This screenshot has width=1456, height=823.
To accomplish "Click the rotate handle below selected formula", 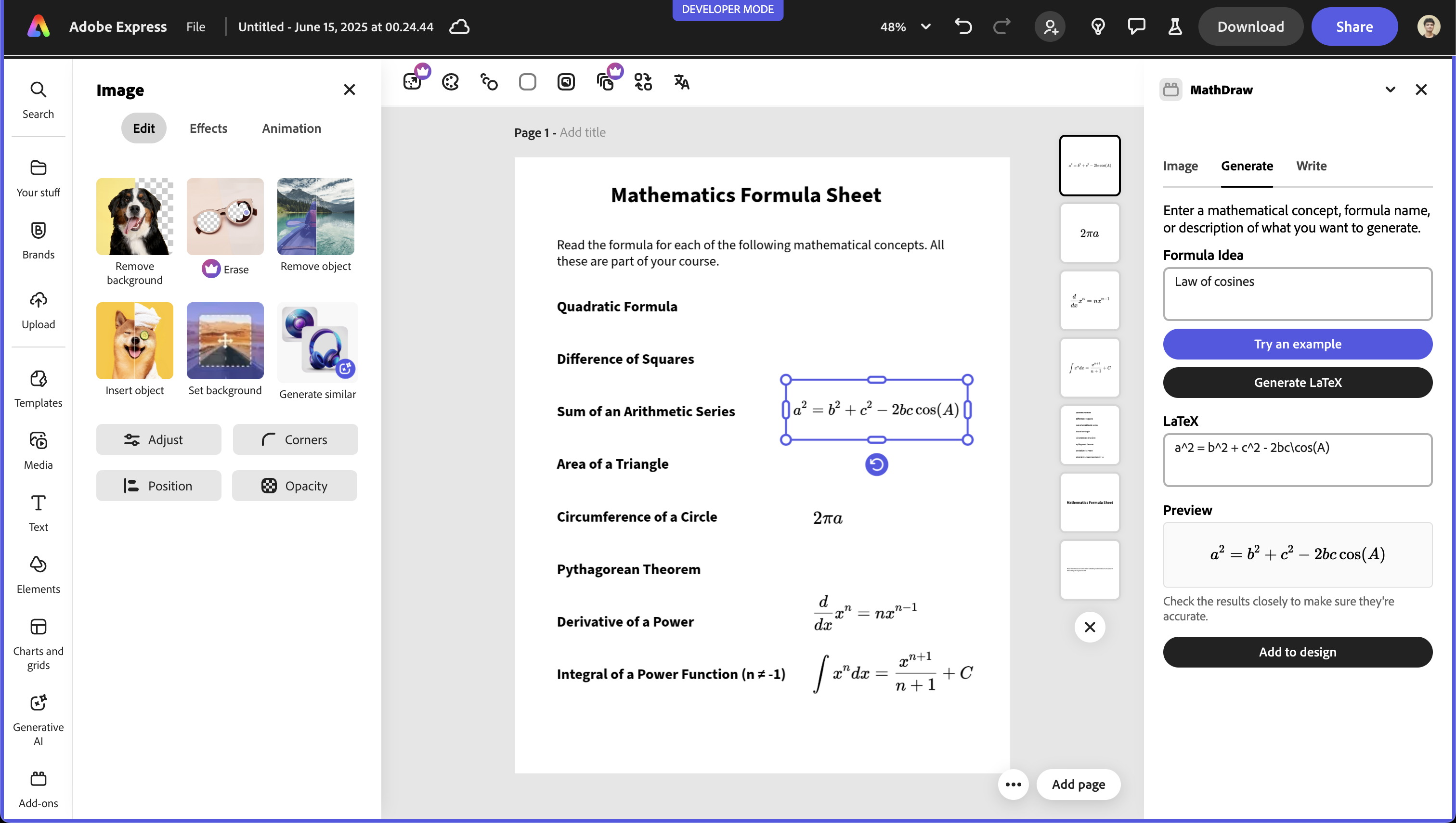I will (x=876, y=464).
